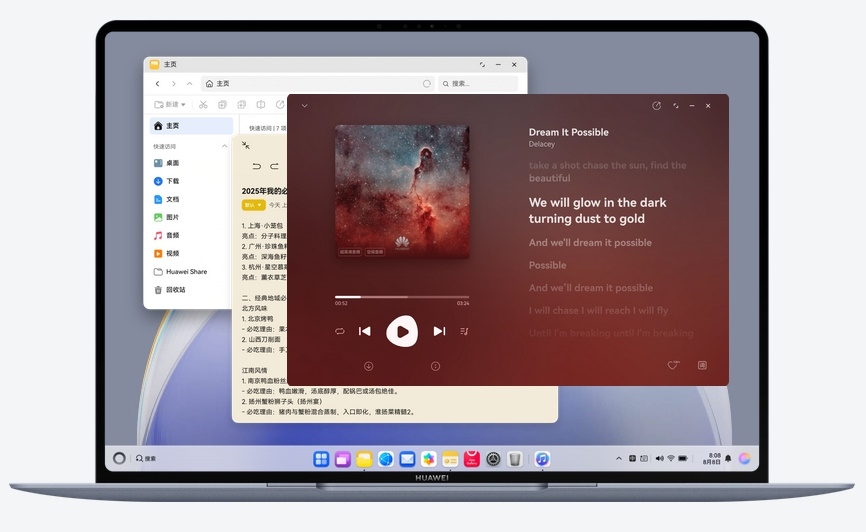Open the gallery app from the dock
The image size is (866, 532).
coord(429,459)
